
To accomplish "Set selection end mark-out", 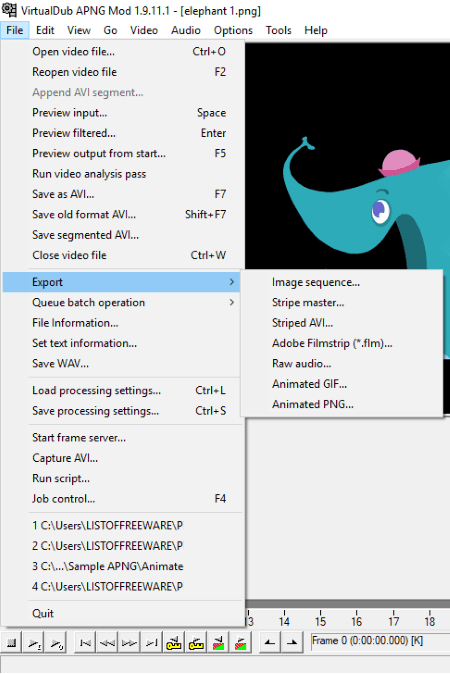I will coord(292,643).
